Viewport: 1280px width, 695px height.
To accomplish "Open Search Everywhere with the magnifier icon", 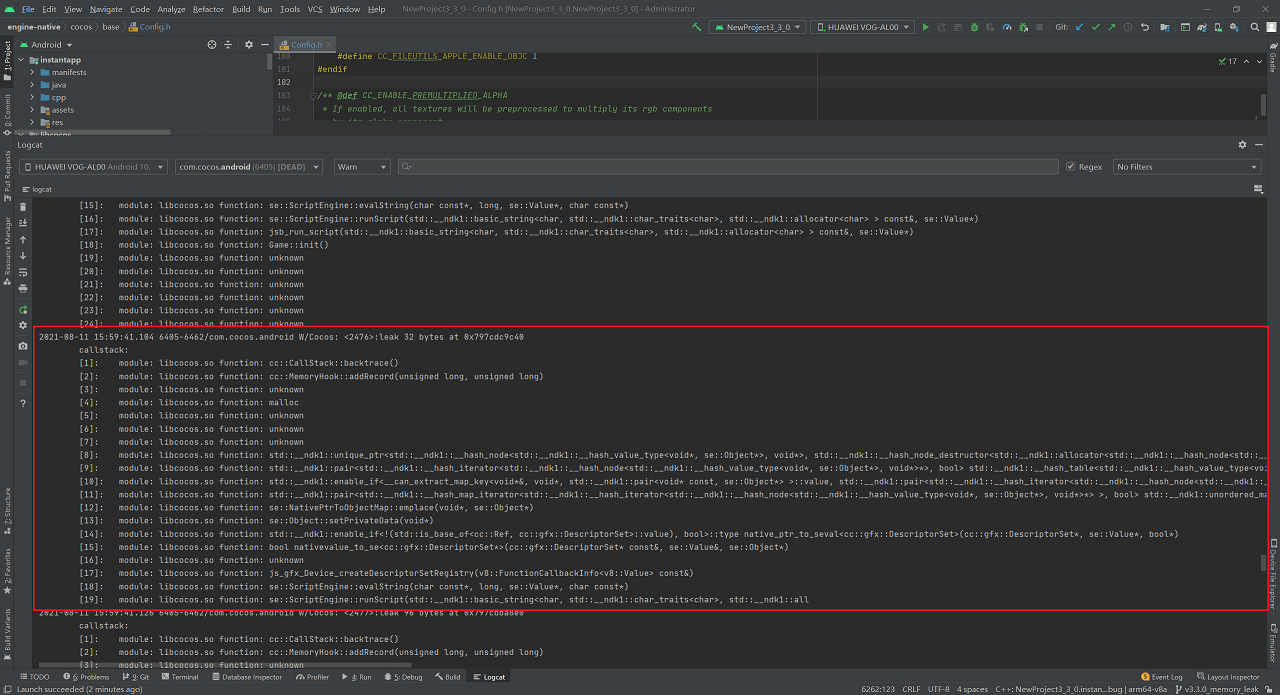I will [1255, 27].
